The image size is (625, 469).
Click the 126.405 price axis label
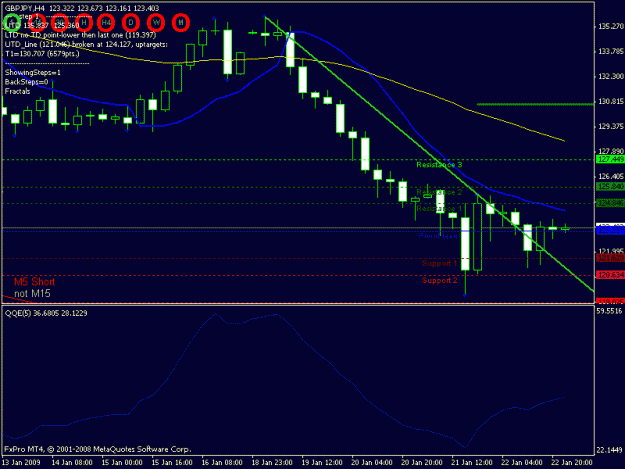pyautogui.click(x=610, y=176)
